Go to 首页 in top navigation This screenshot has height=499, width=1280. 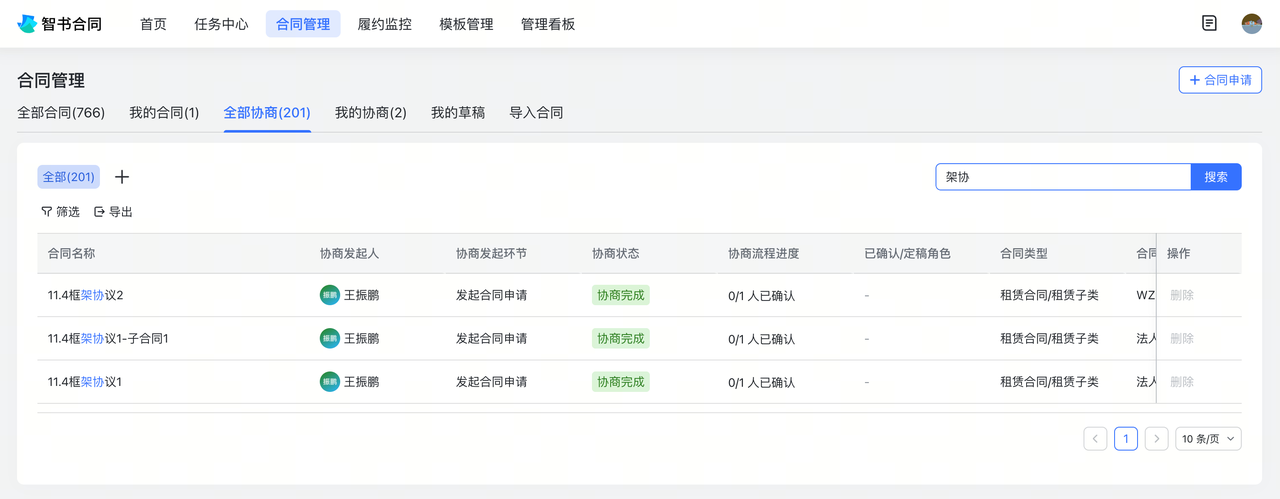[153, 24]
